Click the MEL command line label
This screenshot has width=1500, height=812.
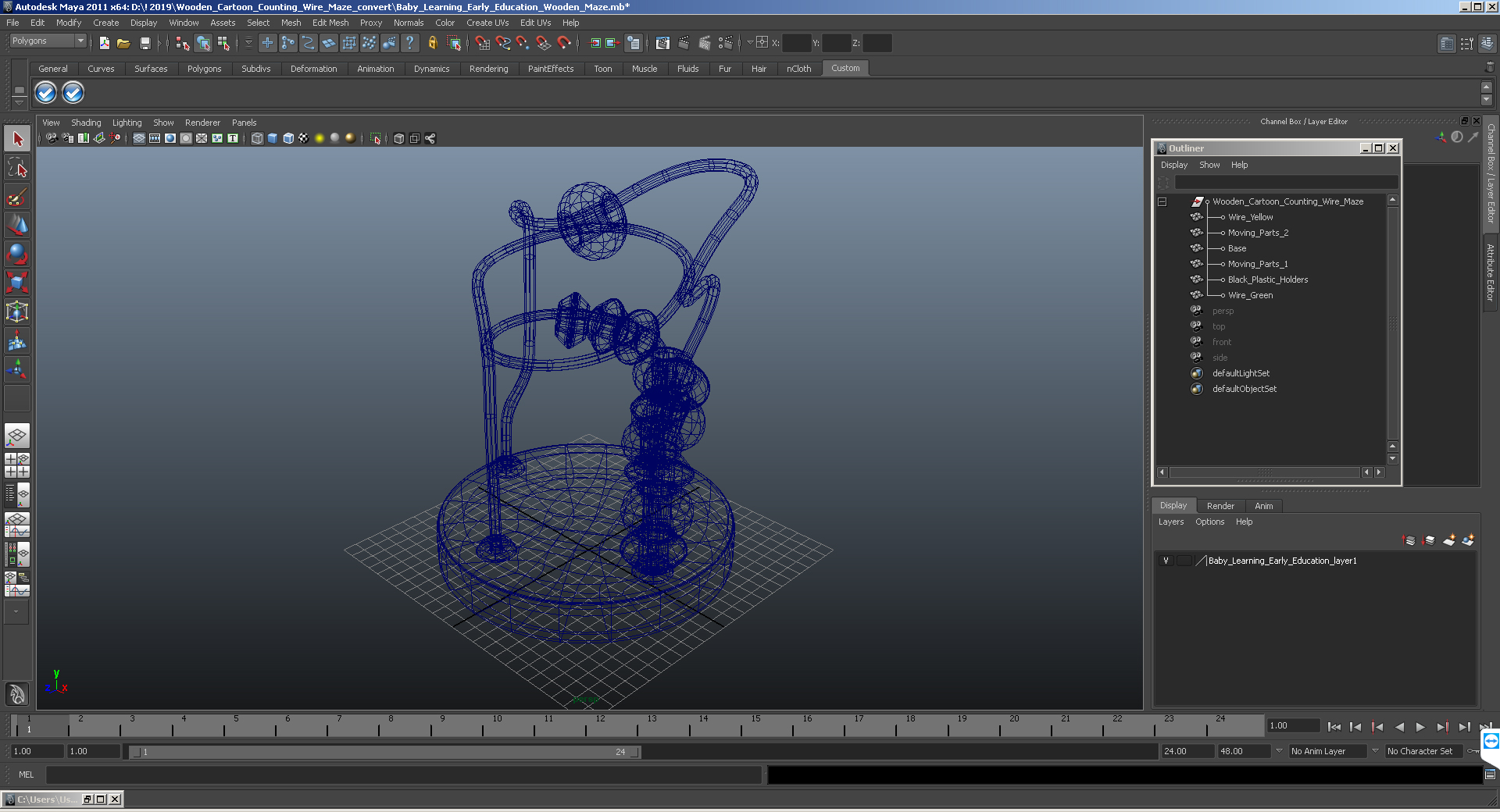[26, 775]
